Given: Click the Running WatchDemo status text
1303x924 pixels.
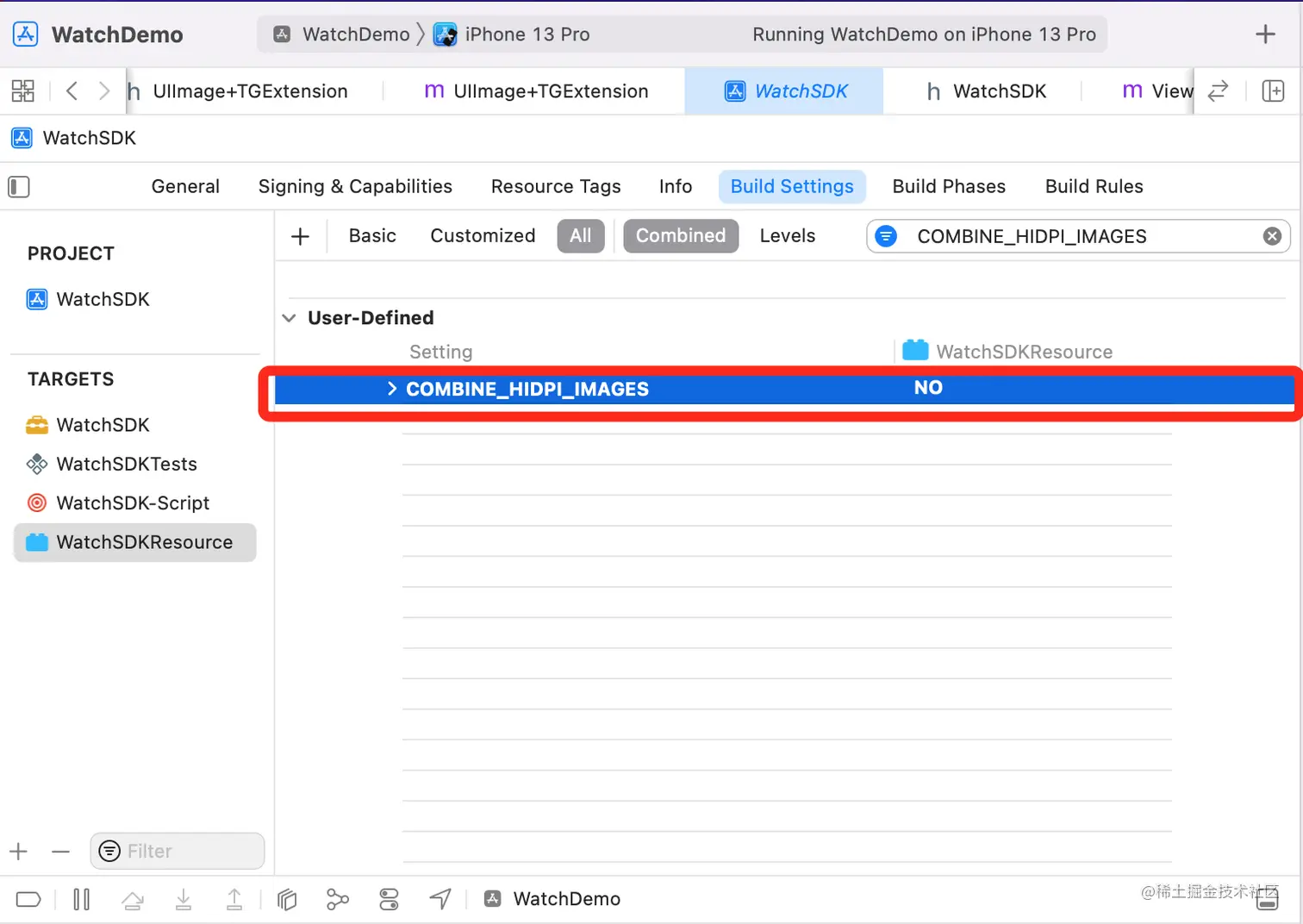Looking at the screenshot, I should click(924, 34).
